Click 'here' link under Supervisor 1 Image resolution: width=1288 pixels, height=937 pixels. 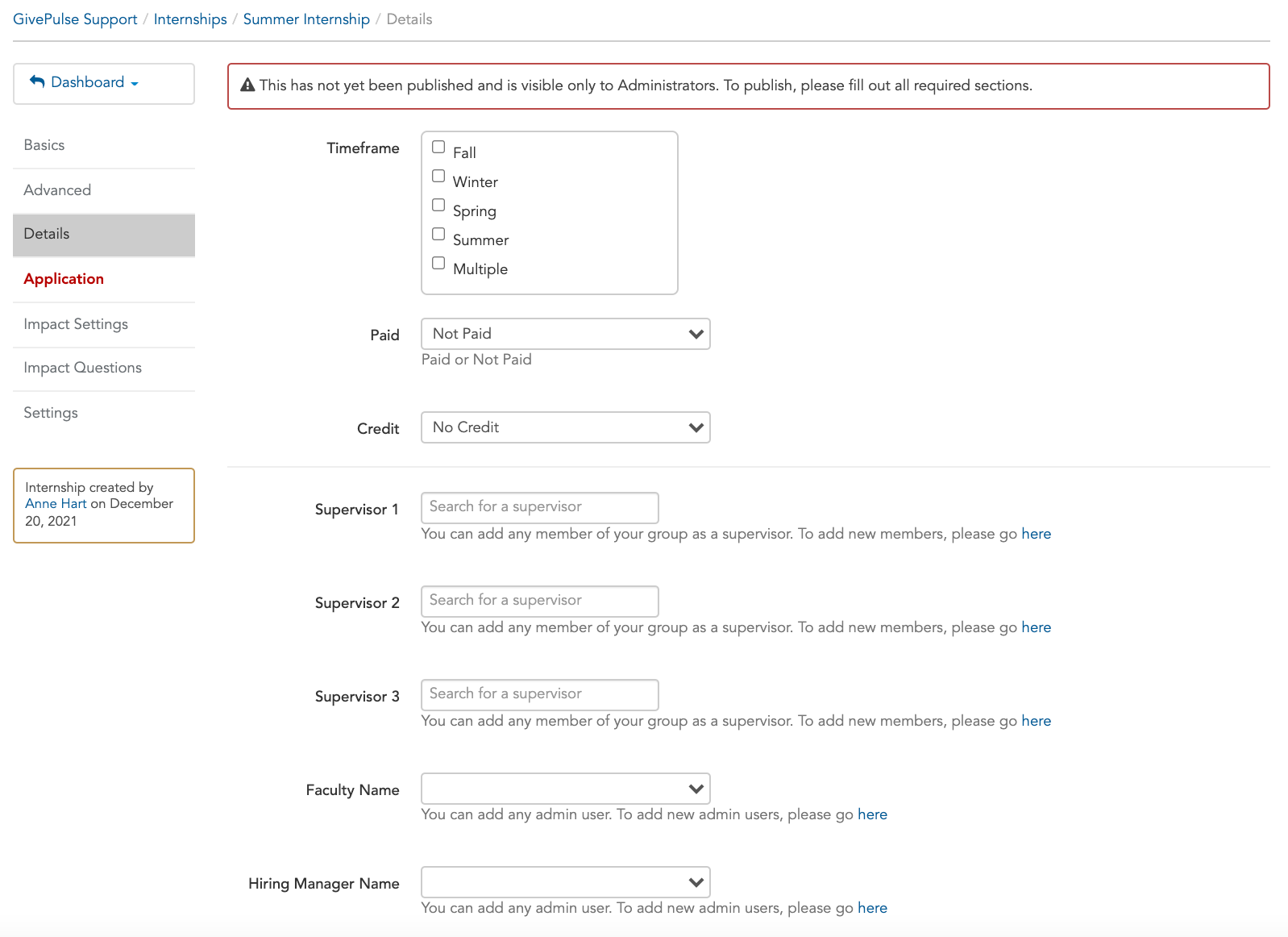click(1036, 534)
